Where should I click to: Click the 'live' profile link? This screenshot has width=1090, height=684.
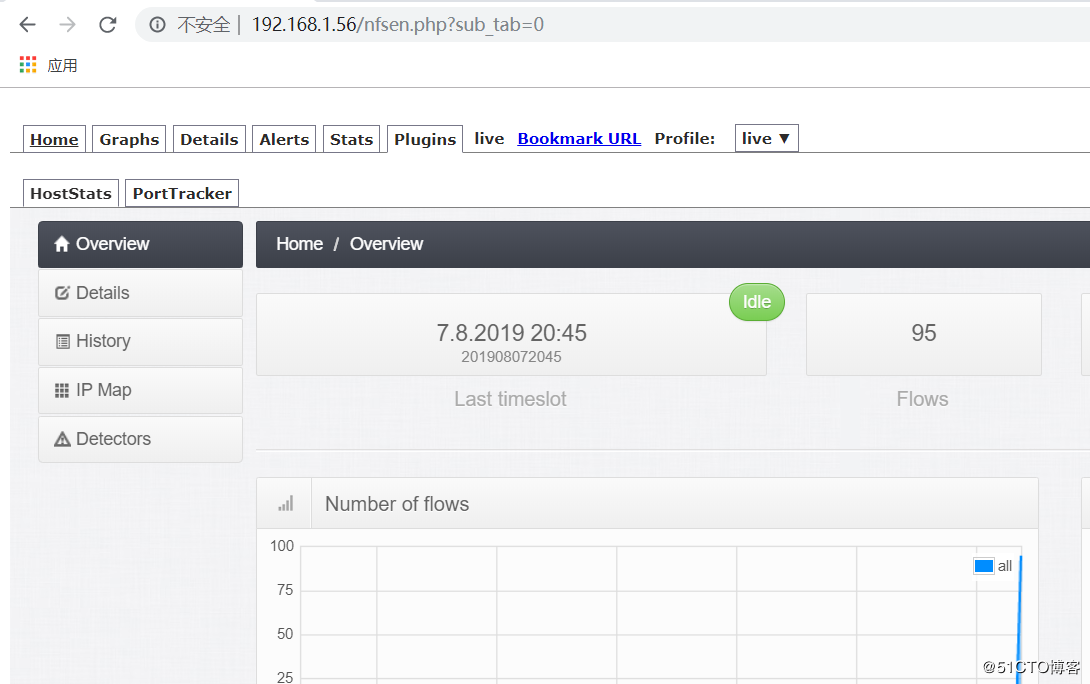[x=488, y=139]
